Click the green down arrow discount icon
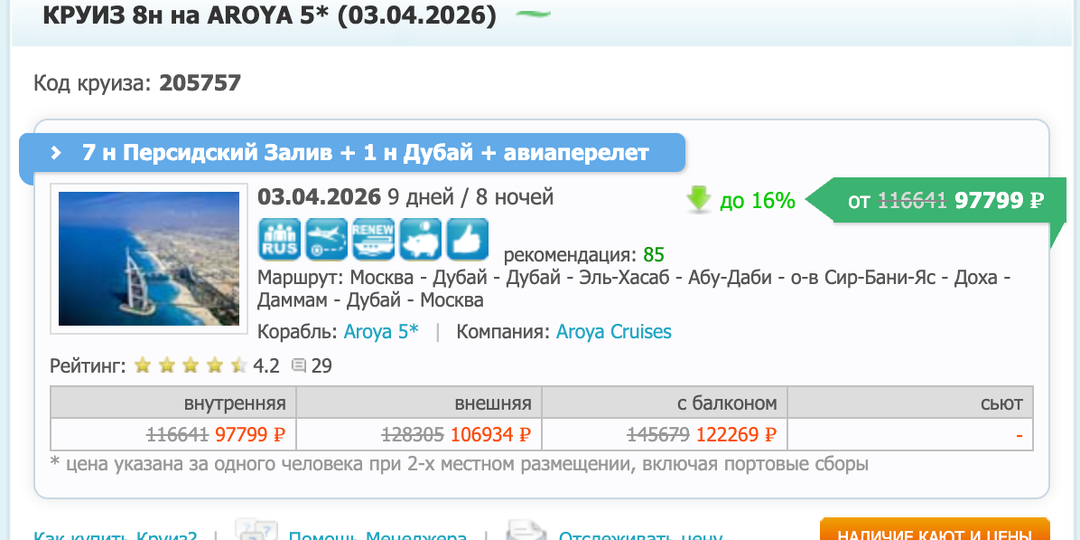This screenshot has width=1080, height=540. tap(698, 200)
